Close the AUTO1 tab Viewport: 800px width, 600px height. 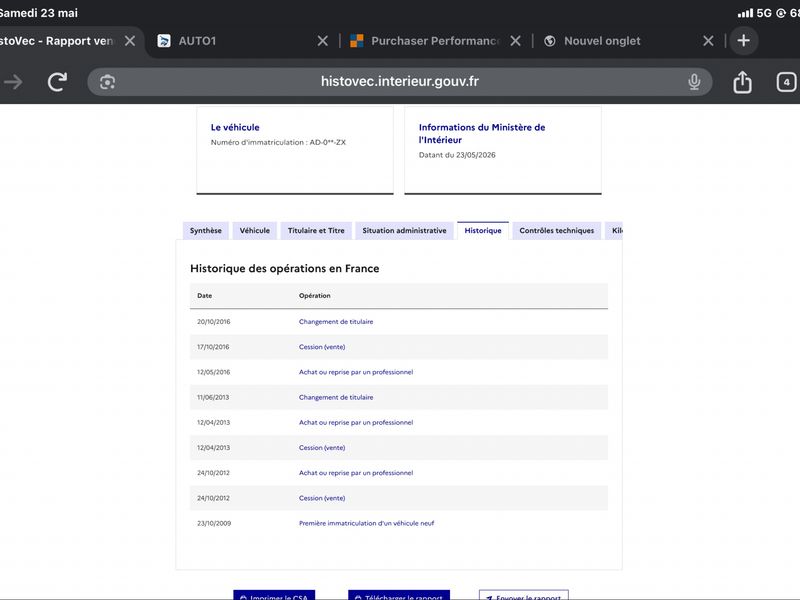click(322, 41)
